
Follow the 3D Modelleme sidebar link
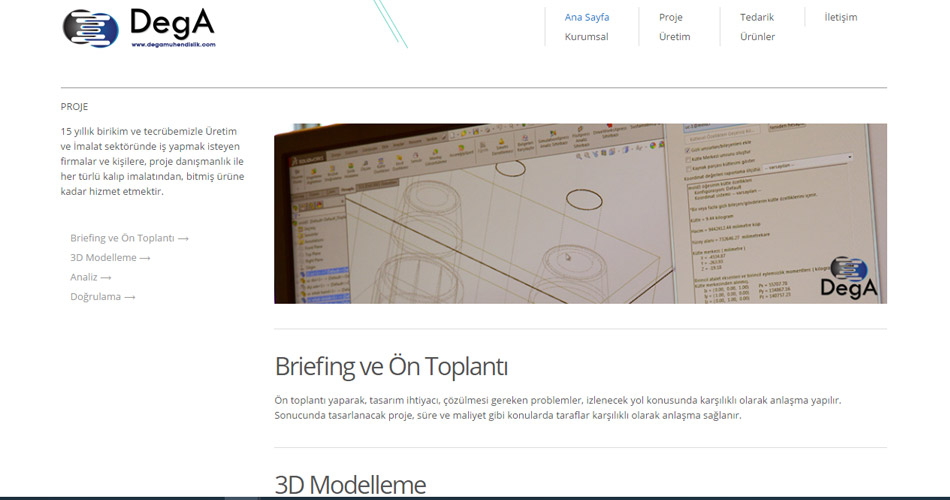[x=110, y=258]
